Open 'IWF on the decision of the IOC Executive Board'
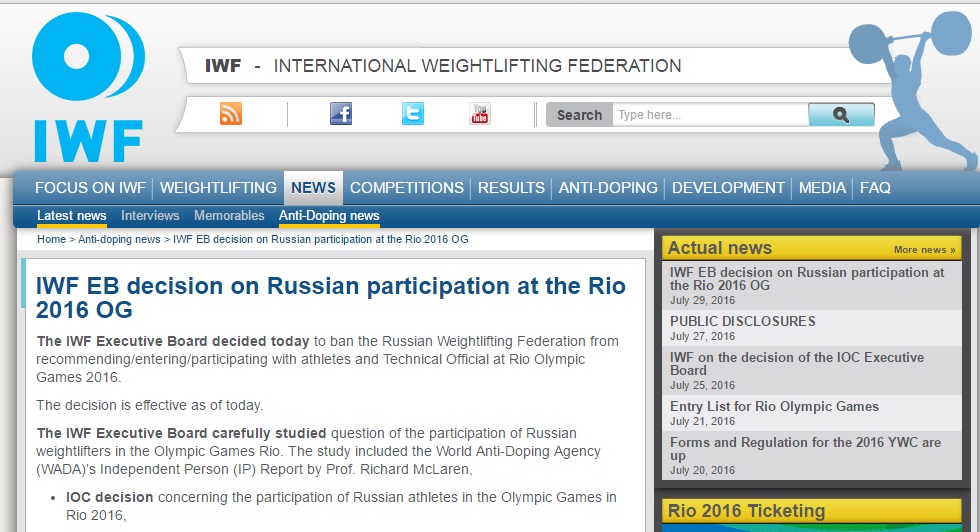The height and width of the screenshot is (532, 980). tap(811, 371)
